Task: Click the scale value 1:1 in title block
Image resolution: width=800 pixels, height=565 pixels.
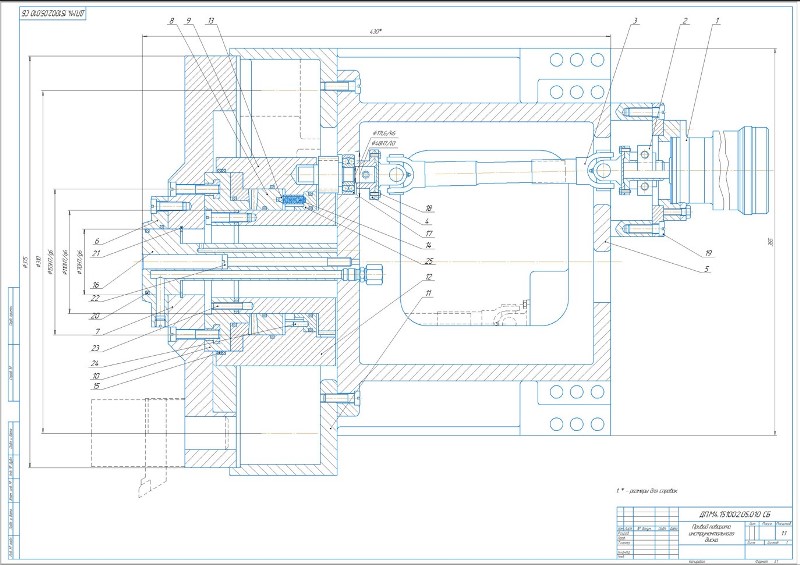Action: [x=784, y=532]
